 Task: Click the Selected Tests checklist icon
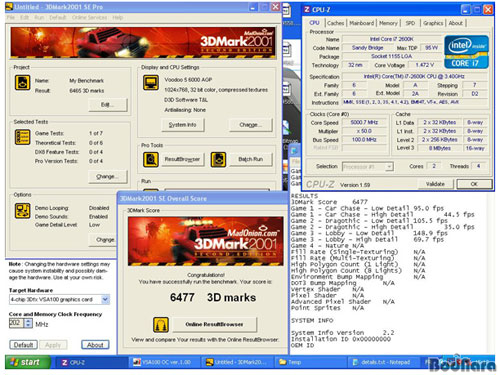(x=22, y=137)
